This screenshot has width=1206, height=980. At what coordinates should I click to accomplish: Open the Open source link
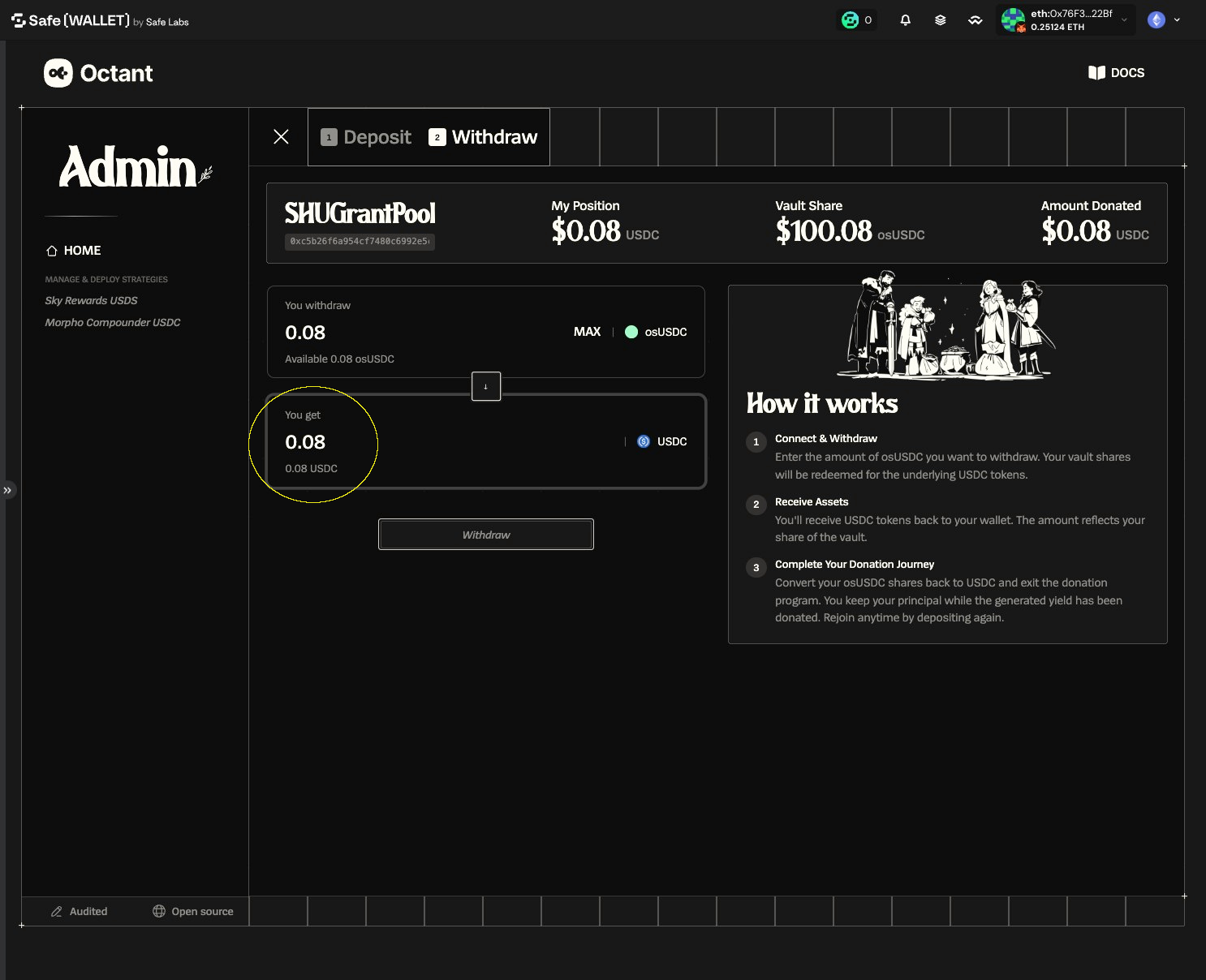[193, 911]
